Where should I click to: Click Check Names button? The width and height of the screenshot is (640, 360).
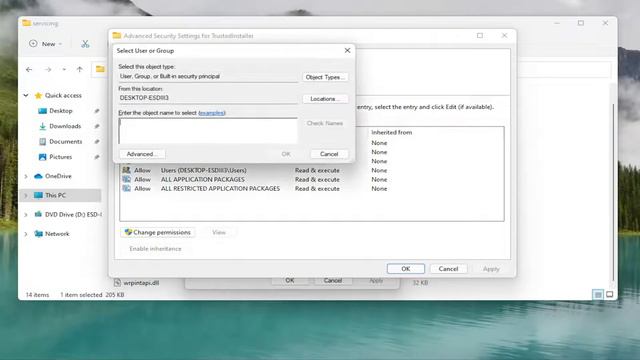tap(325, 123)
